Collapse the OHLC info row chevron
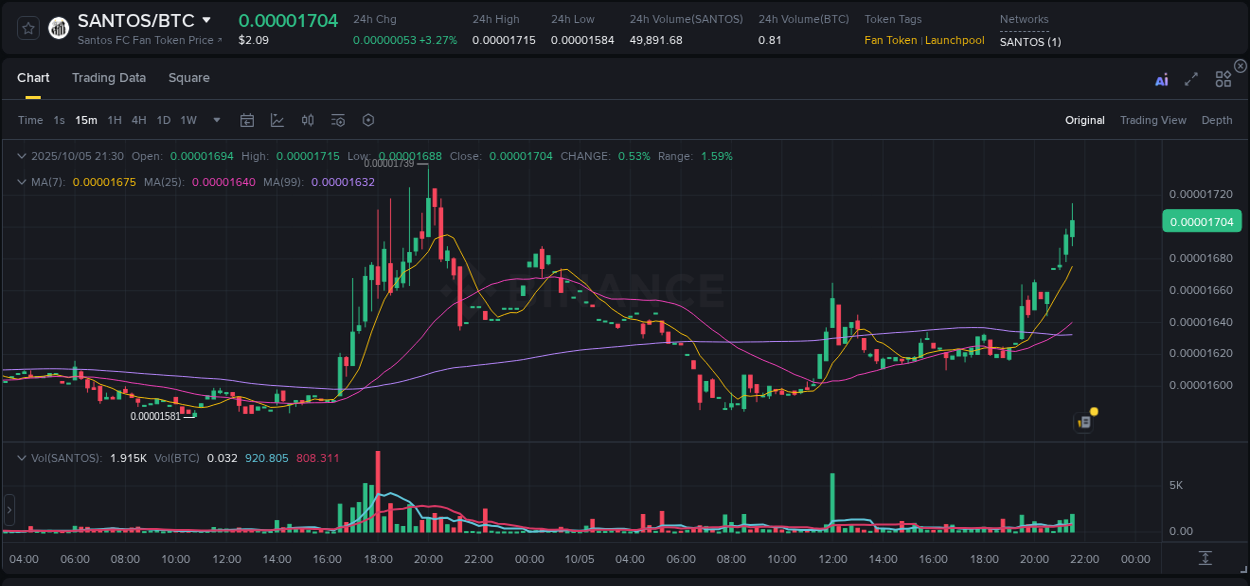Viewport: 1250px width, 586px height. [22, 156]
